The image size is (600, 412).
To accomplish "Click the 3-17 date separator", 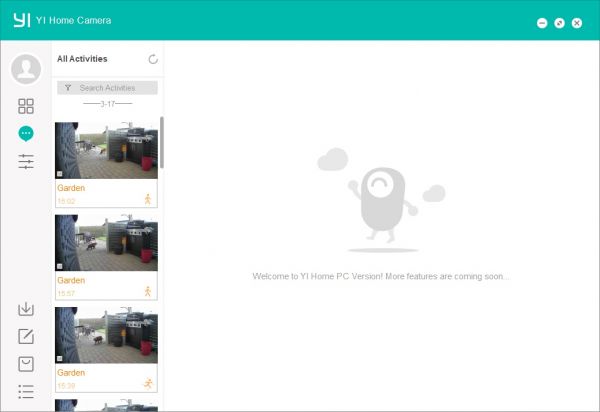I will pyautogui.click(x=108, y=104).
